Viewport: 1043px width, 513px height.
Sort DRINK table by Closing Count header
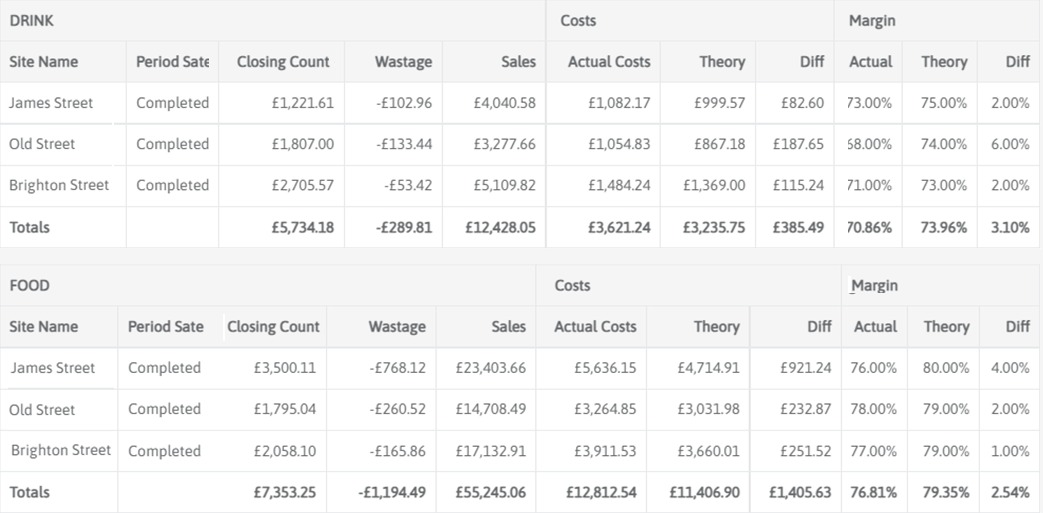(283, 62)
